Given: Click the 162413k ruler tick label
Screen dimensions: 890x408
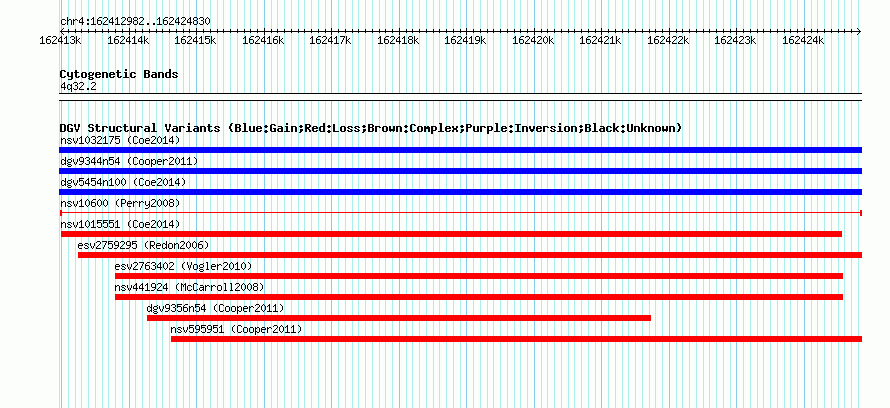Looking at the screenshot, I should [x=61, y=40].
